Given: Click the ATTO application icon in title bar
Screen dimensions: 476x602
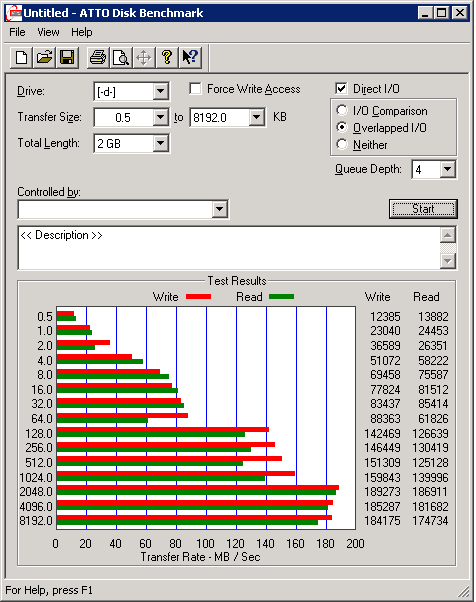Looking at the screenshot, I should pyautogui.click(x=14, y=13).
